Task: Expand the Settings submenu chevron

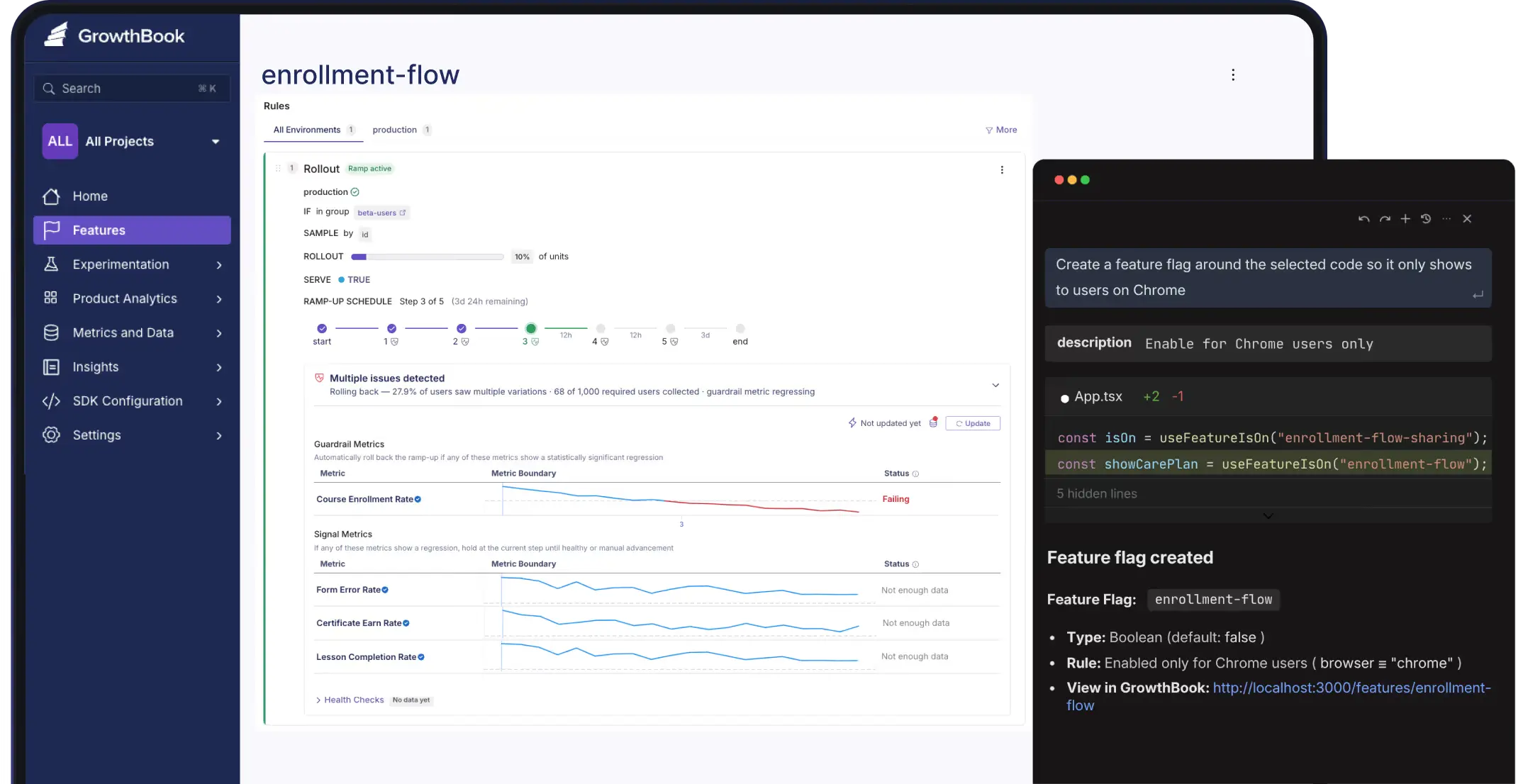Action: click(x=219, y=436)
